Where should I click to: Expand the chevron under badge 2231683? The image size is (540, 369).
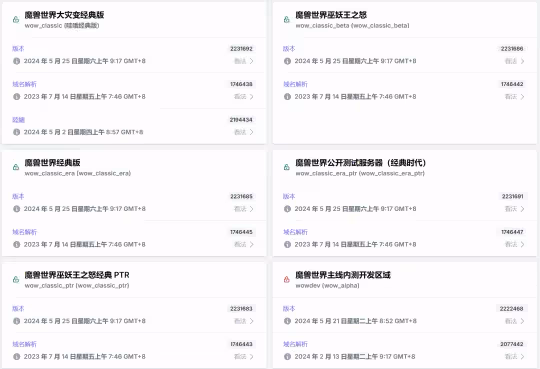[x=252, y=321]
